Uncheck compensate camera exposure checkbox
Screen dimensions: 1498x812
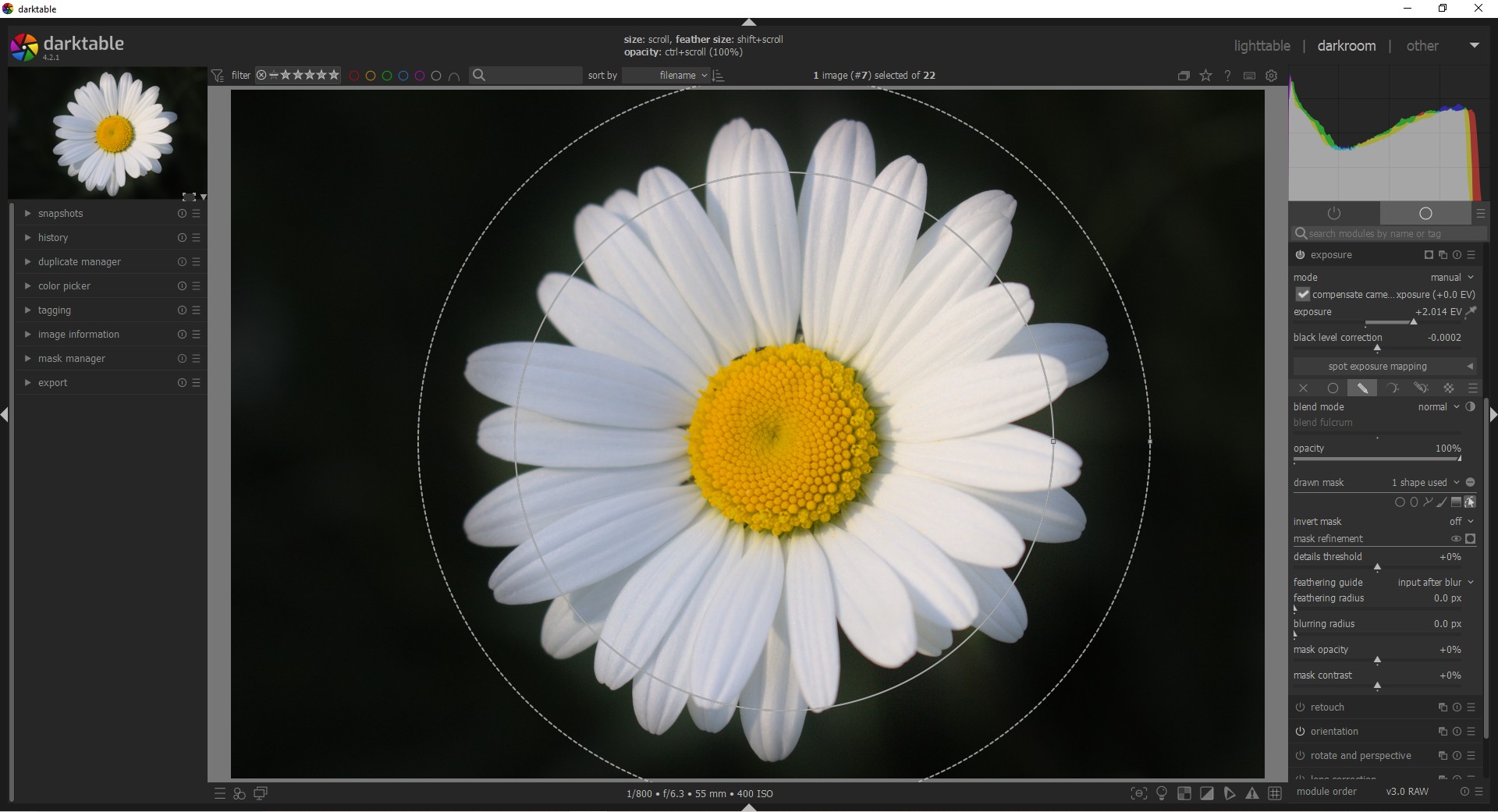(x=1303, y=295)
